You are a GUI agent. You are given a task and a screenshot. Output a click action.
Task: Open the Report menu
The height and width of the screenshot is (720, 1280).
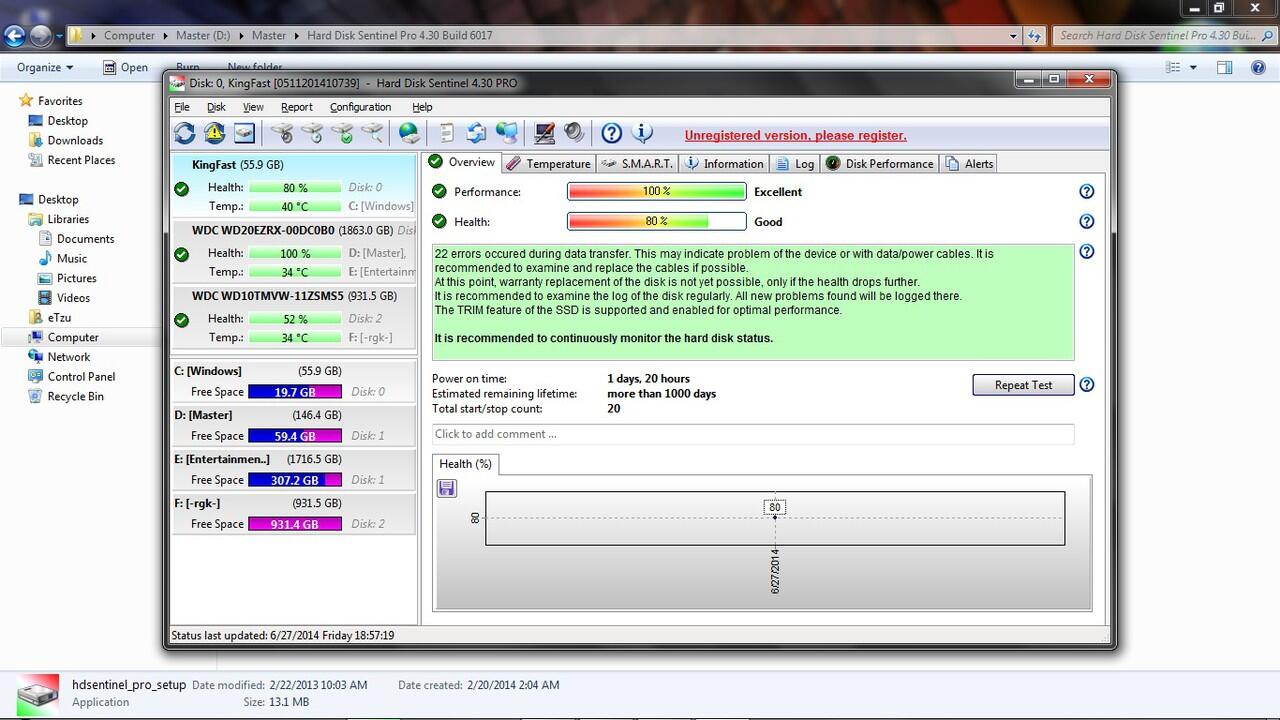296,107
